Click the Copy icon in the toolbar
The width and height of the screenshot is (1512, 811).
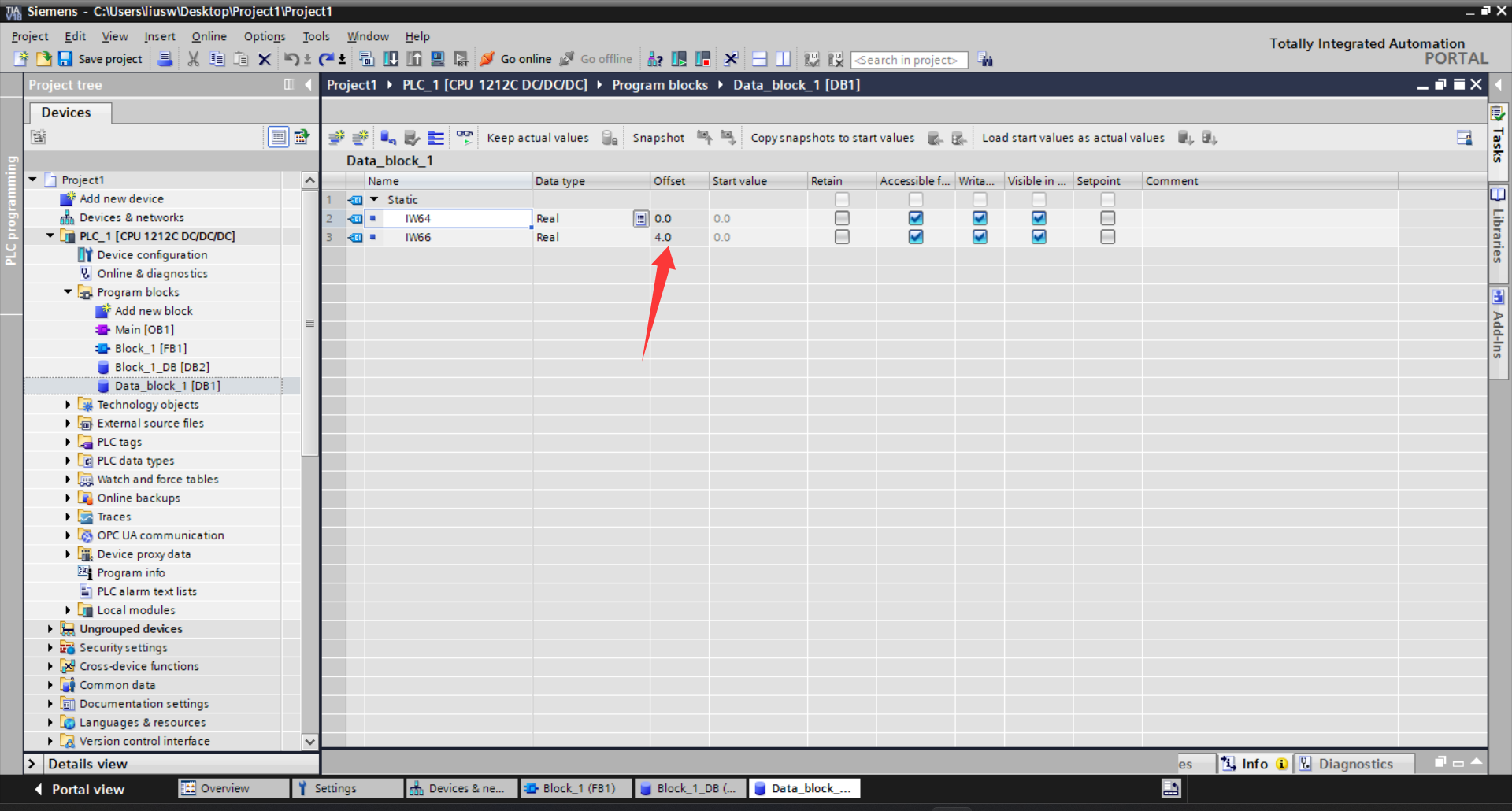click(217, 59)
